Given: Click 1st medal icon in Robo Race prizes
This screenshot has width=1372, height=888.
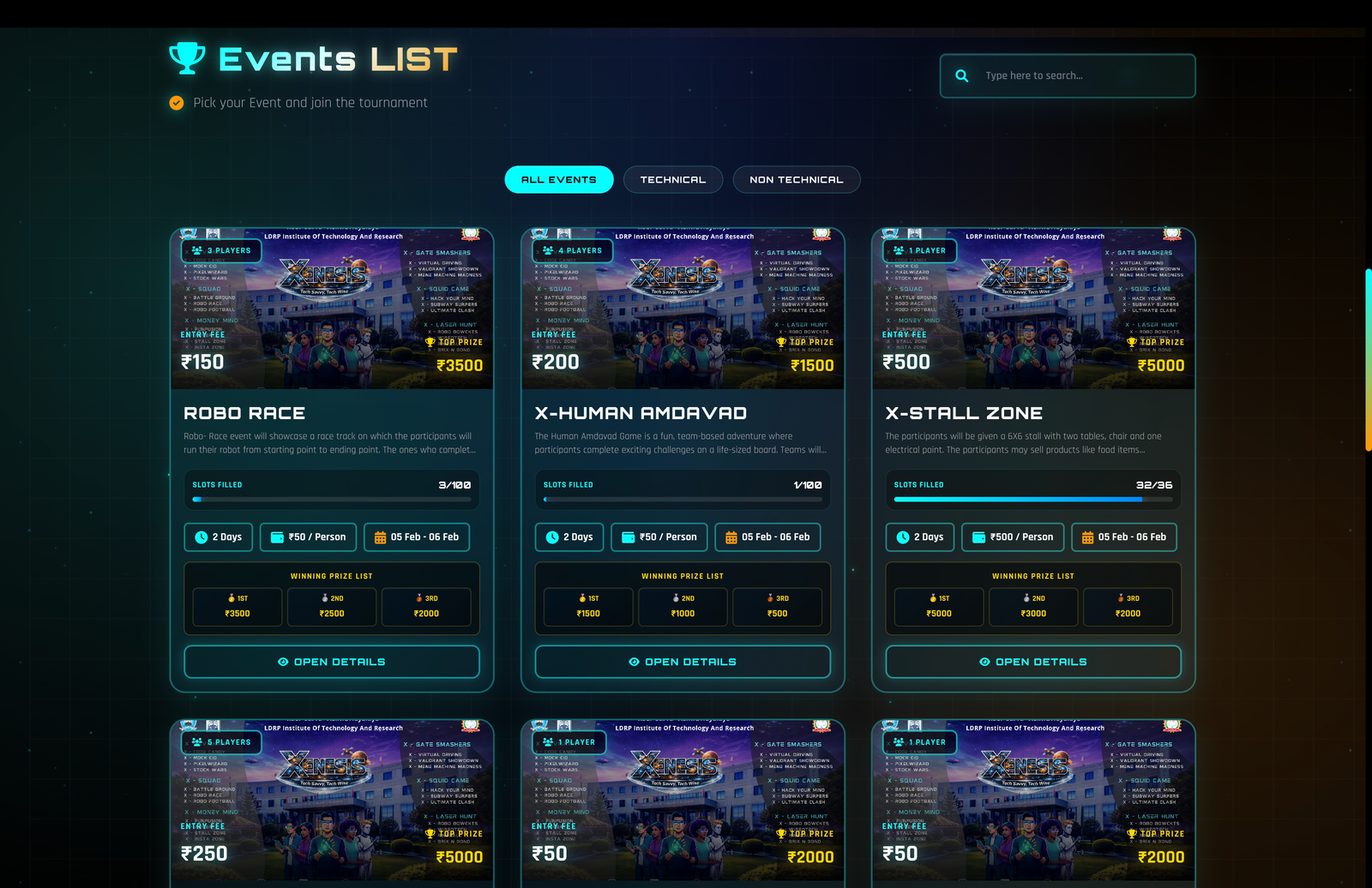Looking at the screenshot, I should (232, 598).
